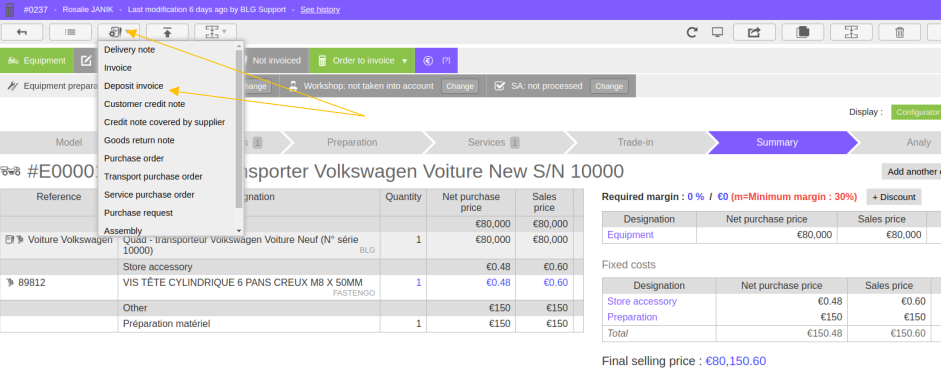Click the edit pencil icon beside Equipment

point(86,61)
